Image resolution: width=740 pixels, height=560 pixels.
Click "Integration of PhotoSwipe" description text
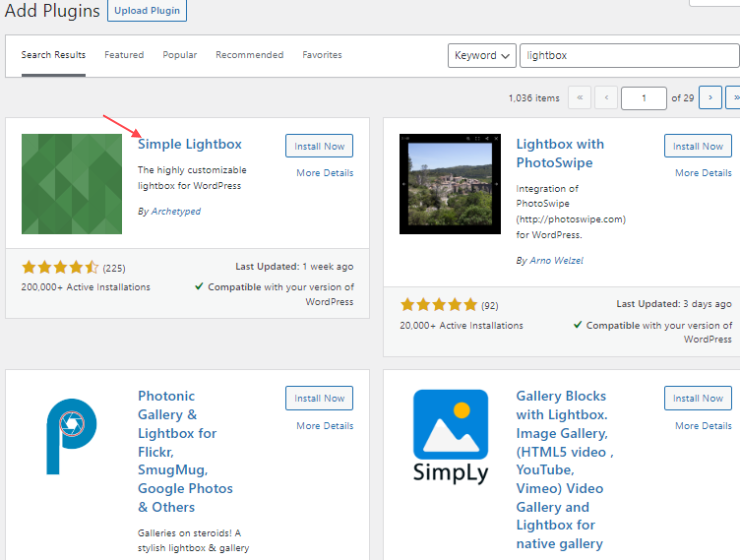point(571,211)
